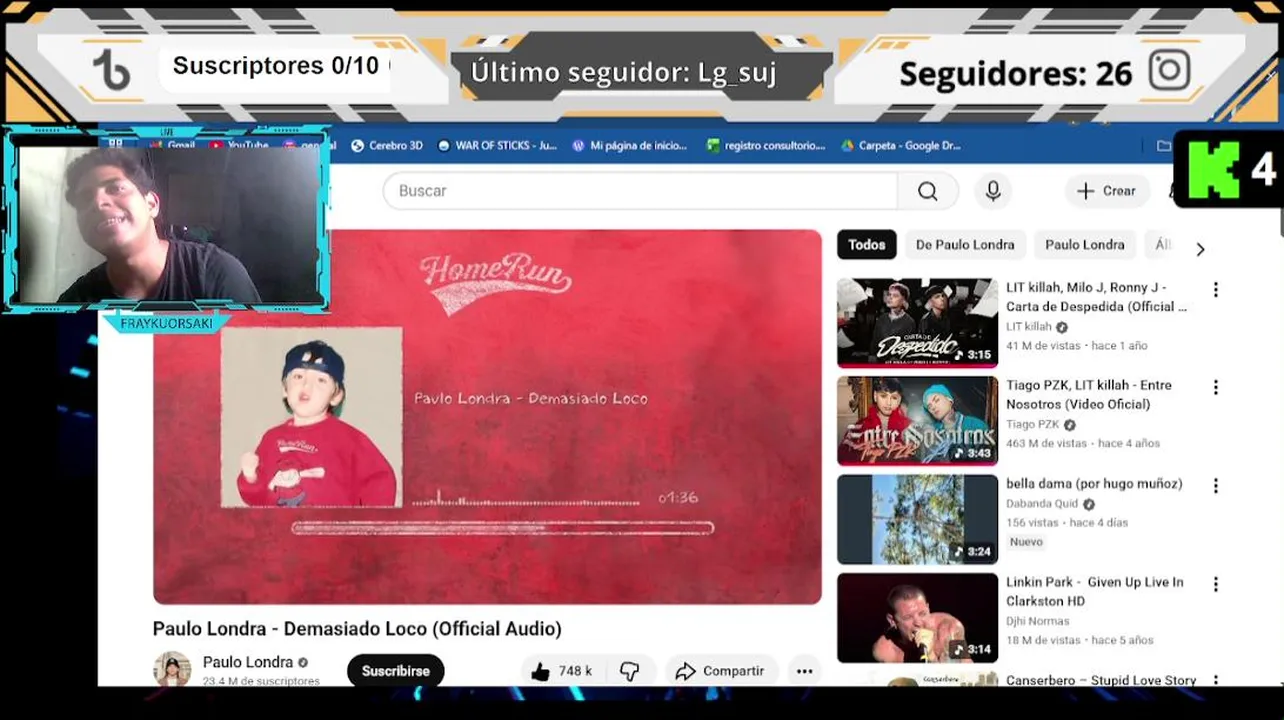Activate voice search microphone icon

(x=993, y=191)
